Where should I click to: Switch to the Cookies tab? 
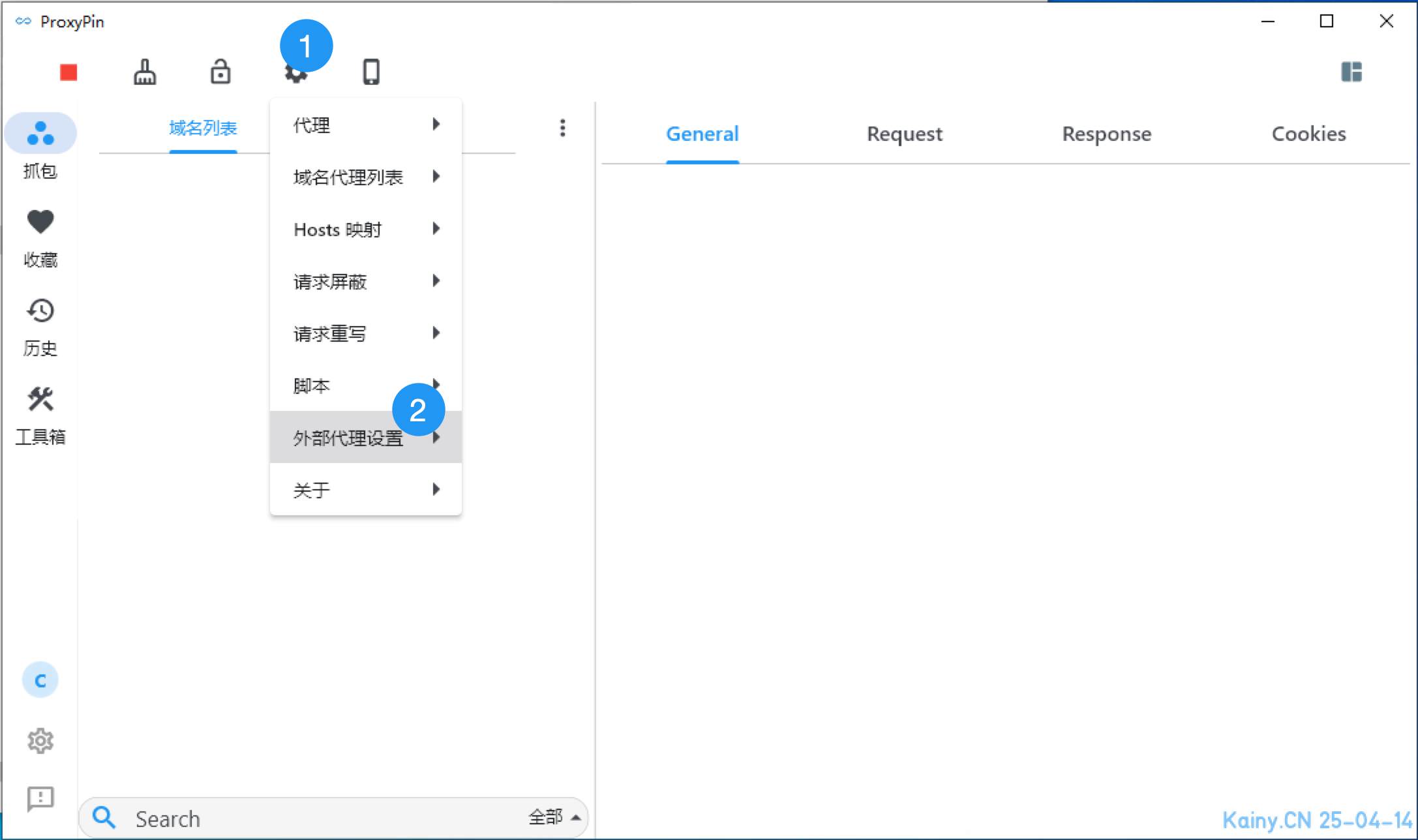point(1308,134)
